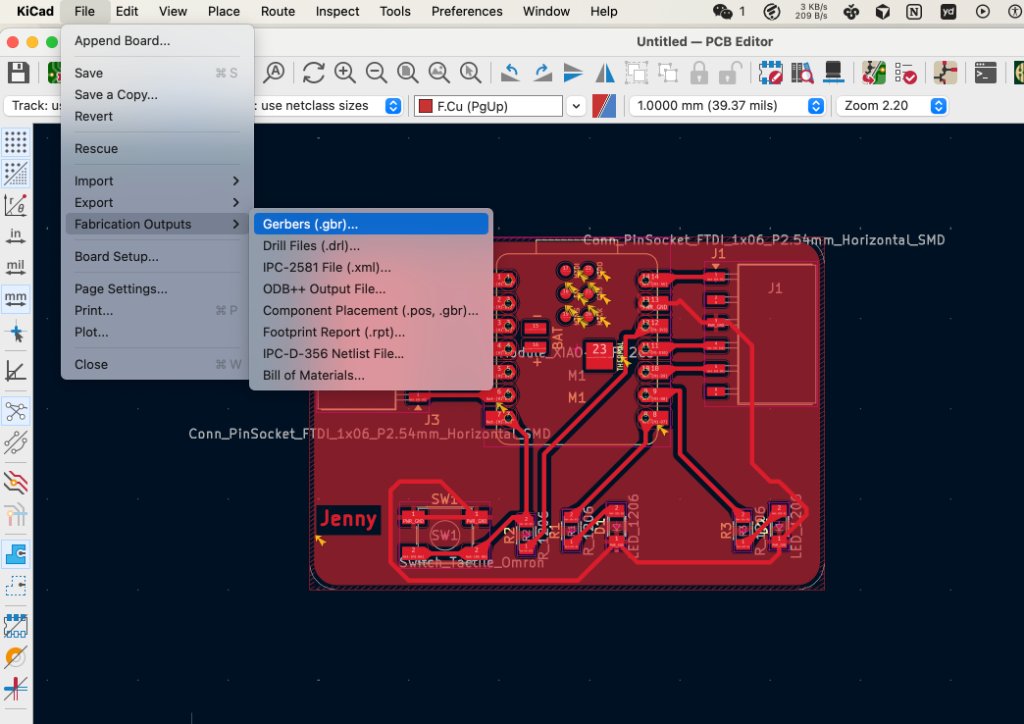Switch units to inches
The height and width of the screenshot is (724, 1024).
click(x=16, y=236)
